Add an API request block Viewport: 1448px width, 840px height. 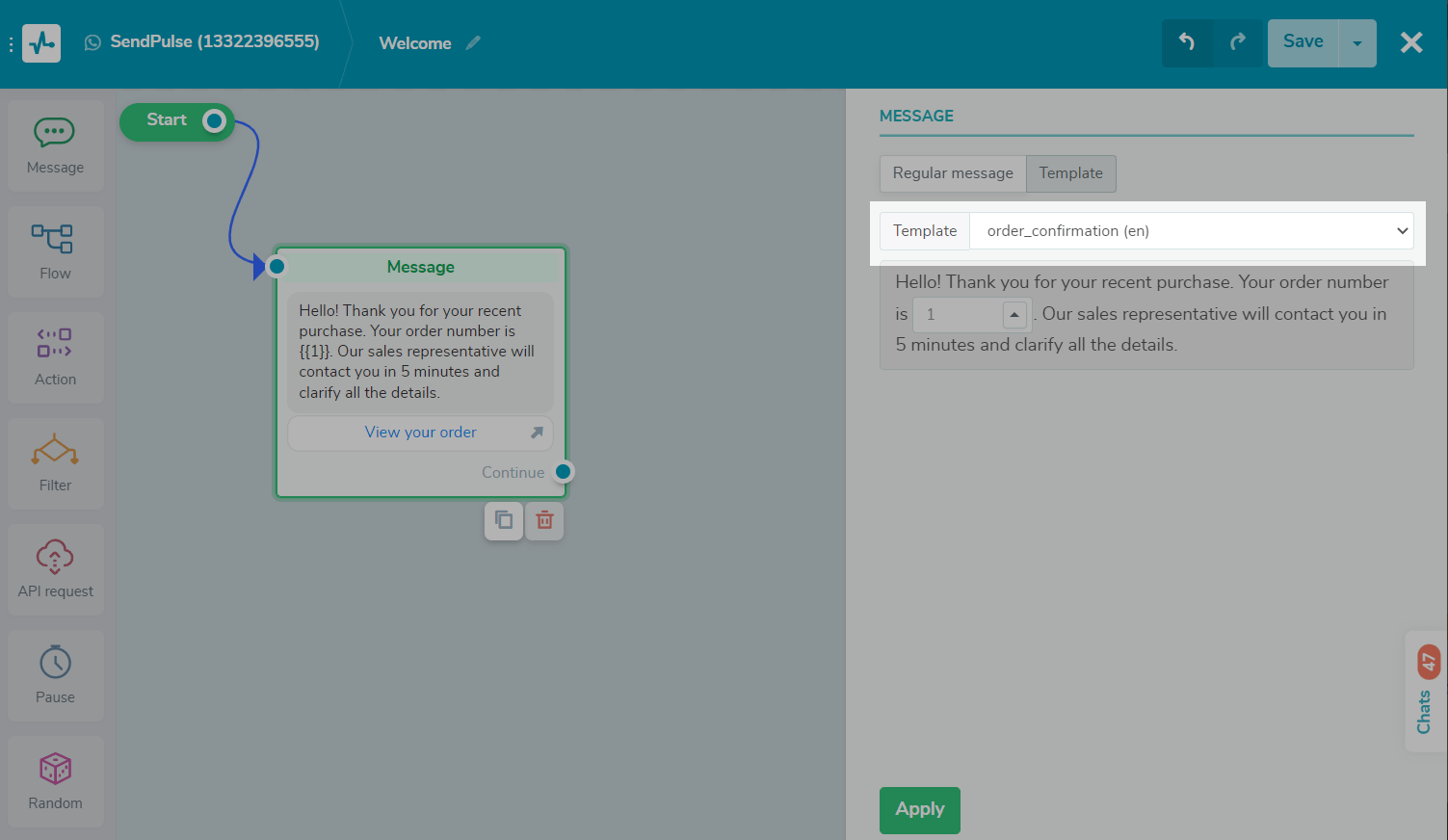(x=55, y=569)
